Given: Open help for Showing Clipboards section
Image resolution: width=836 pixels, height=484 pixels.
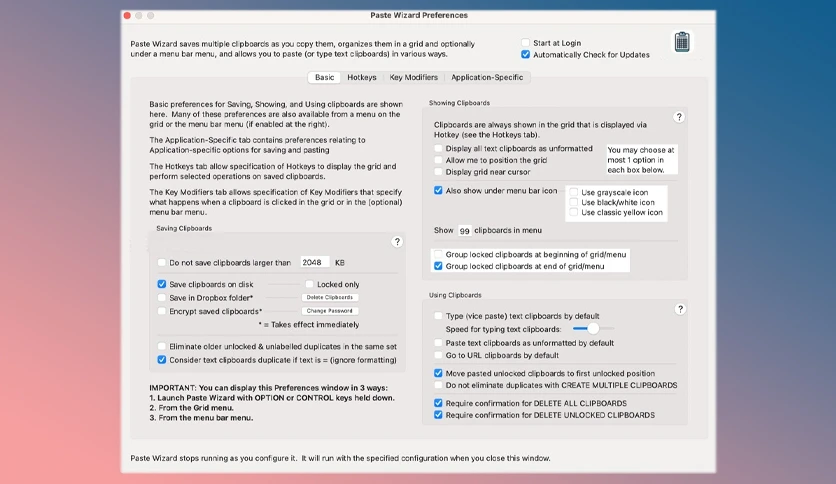Looking at the screenshot, I should click(679, 117).
